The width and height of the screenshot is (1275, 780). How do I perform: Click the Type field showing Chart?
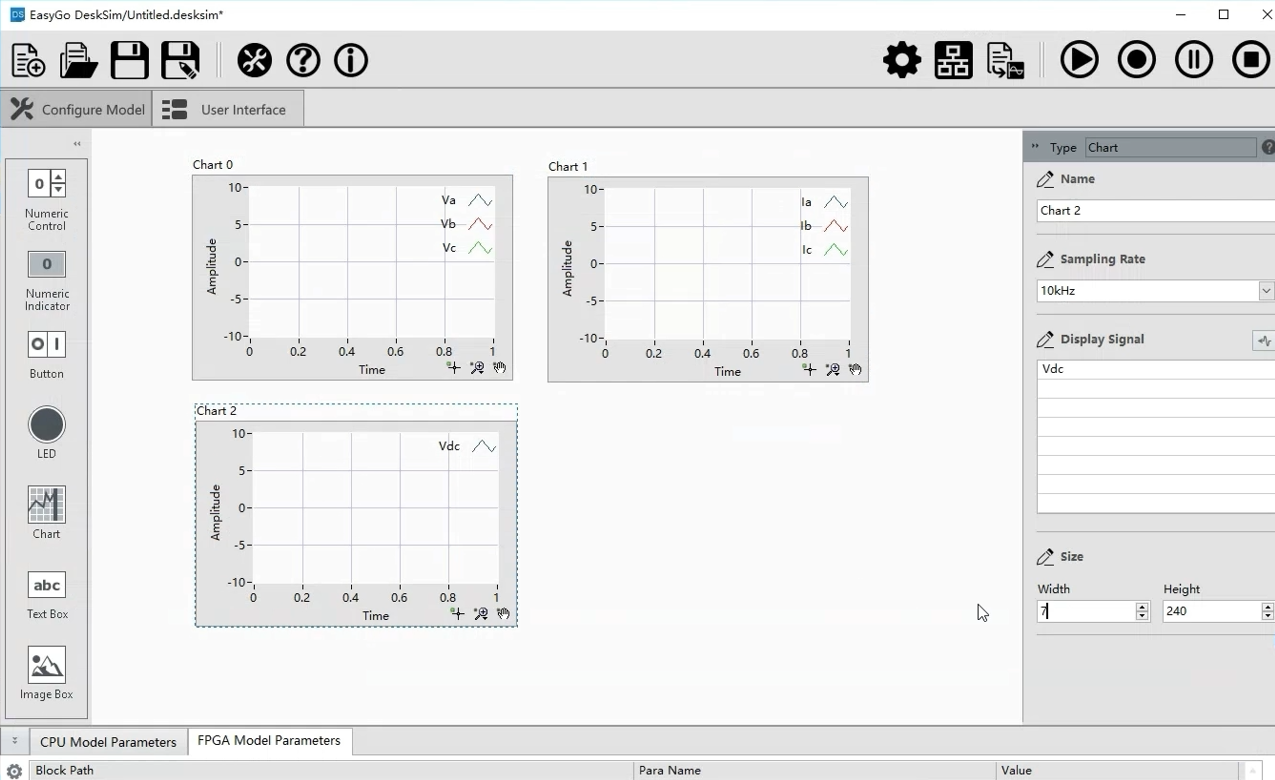pos(1170,147)
